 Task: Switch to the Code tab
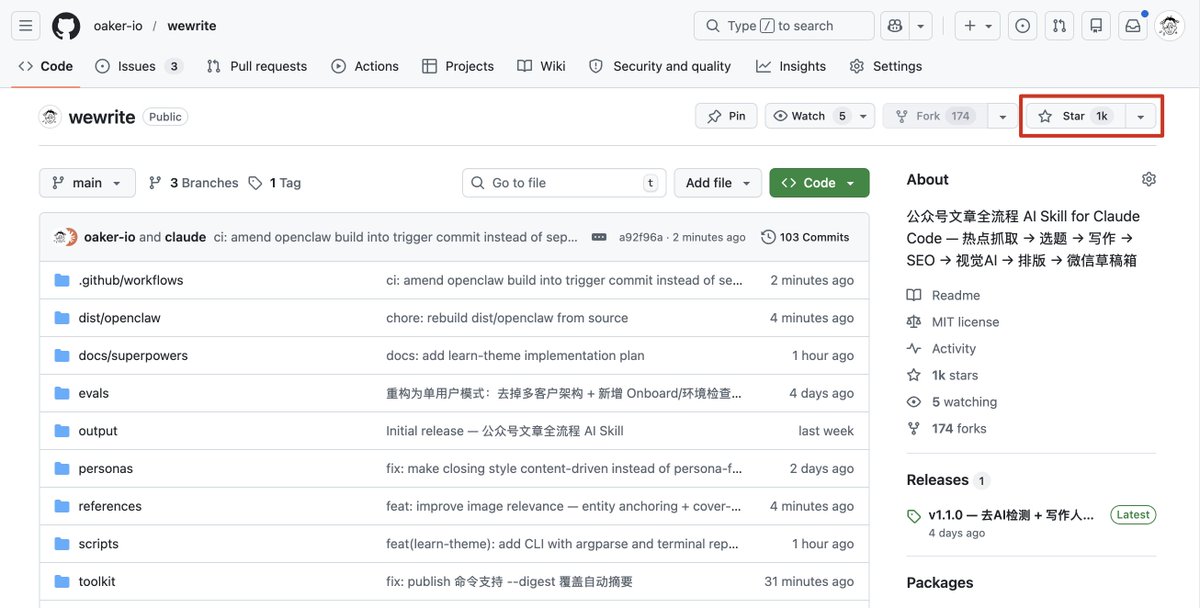46,66
